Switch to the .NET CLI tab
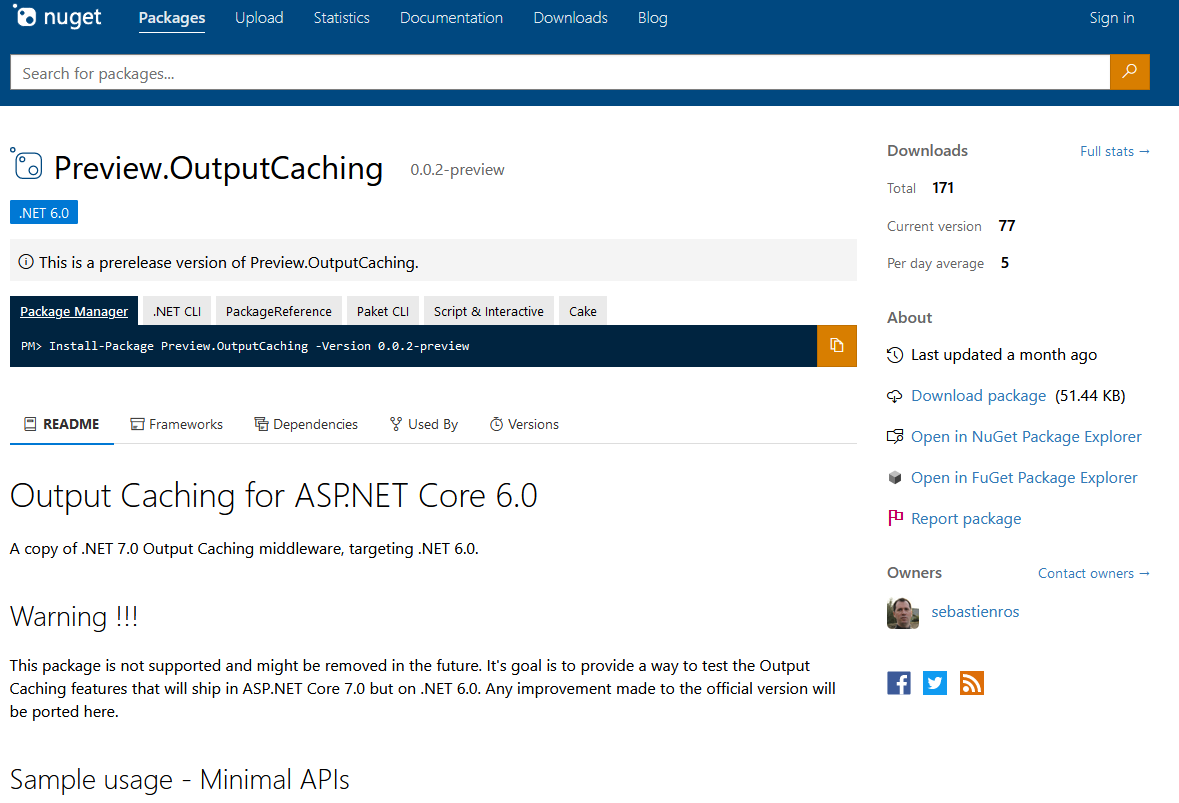This screenshot has height=803, width=1179. pyautogui.click(x=177, y=311)
